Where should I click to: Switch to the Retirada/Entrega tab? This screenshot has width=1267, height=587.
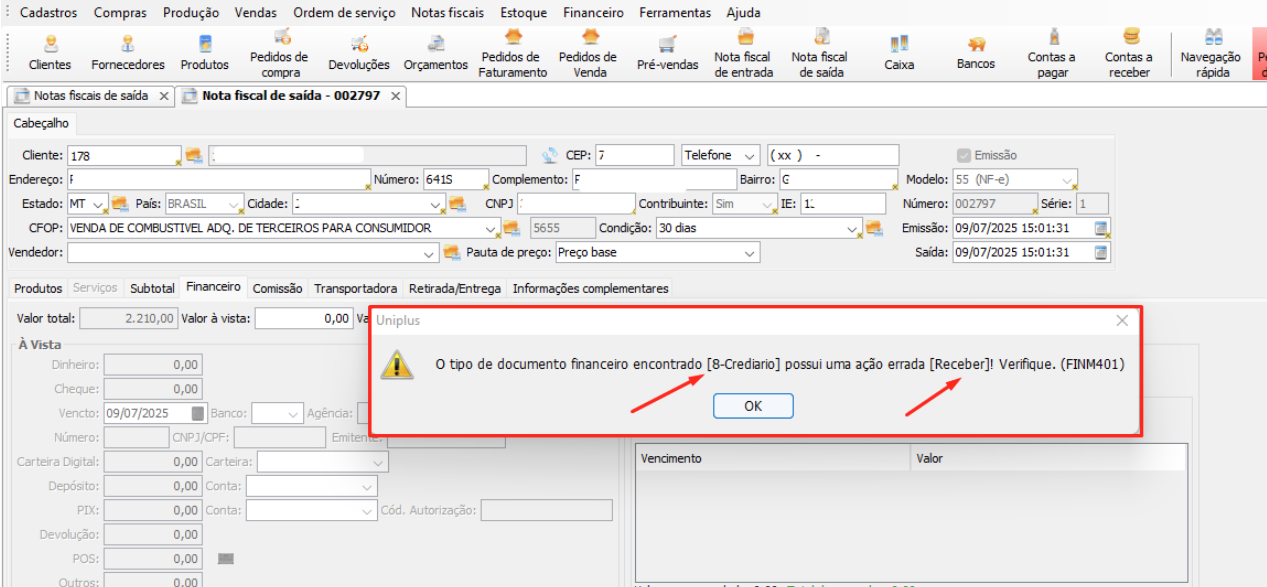pos(455,288)
